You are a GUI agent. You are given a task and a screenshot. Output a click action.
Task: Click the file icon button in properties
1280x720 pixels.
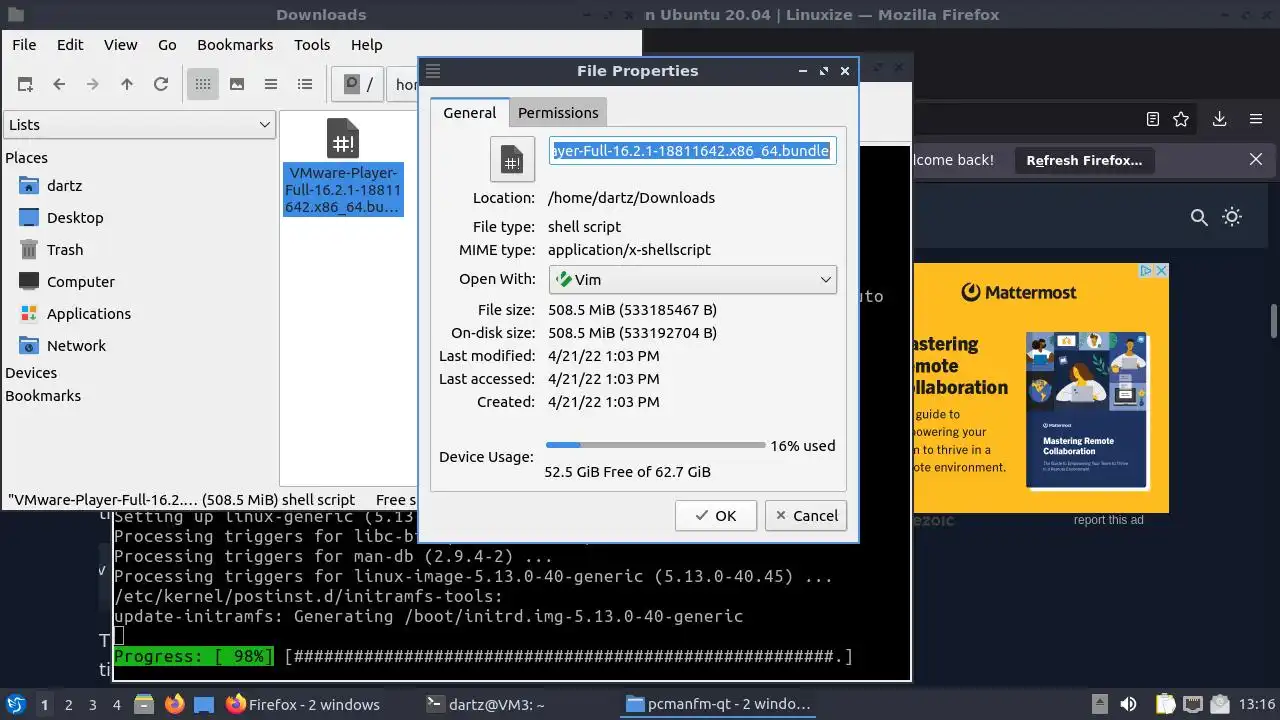(x=512, y=158)
